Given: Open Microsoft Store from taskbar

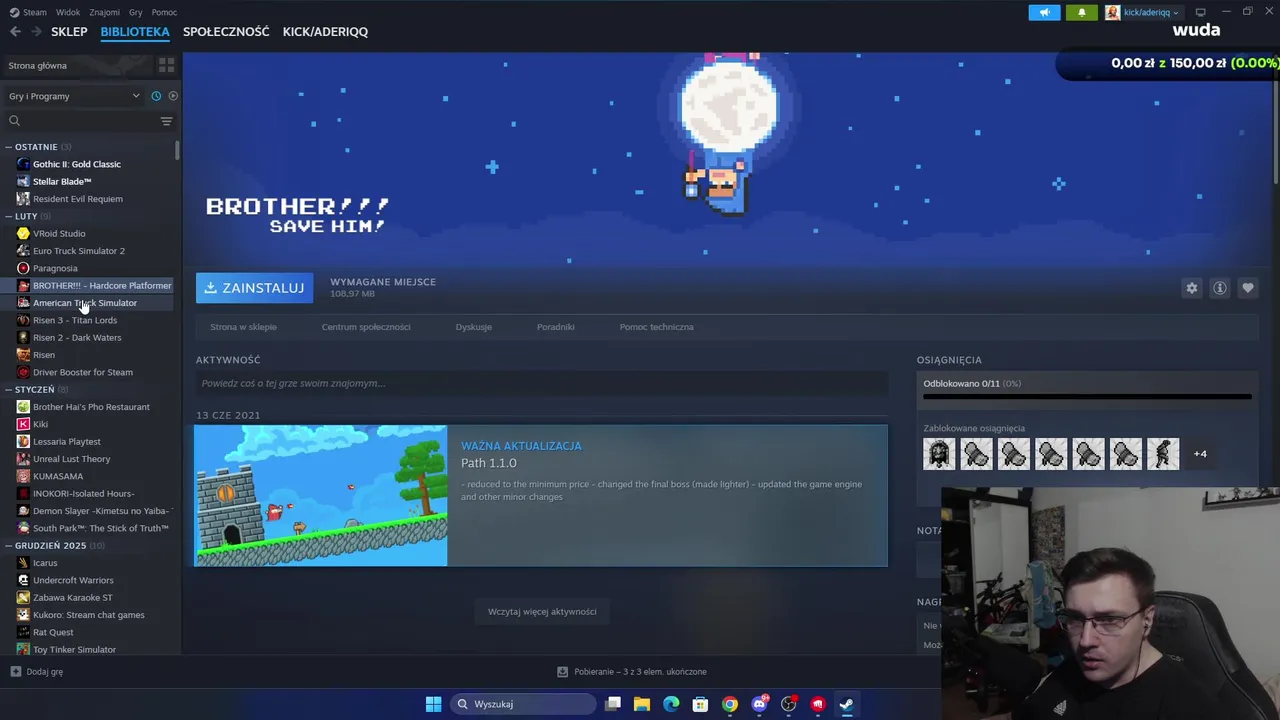Looking at the screenshot, I should tap(701, 704).
